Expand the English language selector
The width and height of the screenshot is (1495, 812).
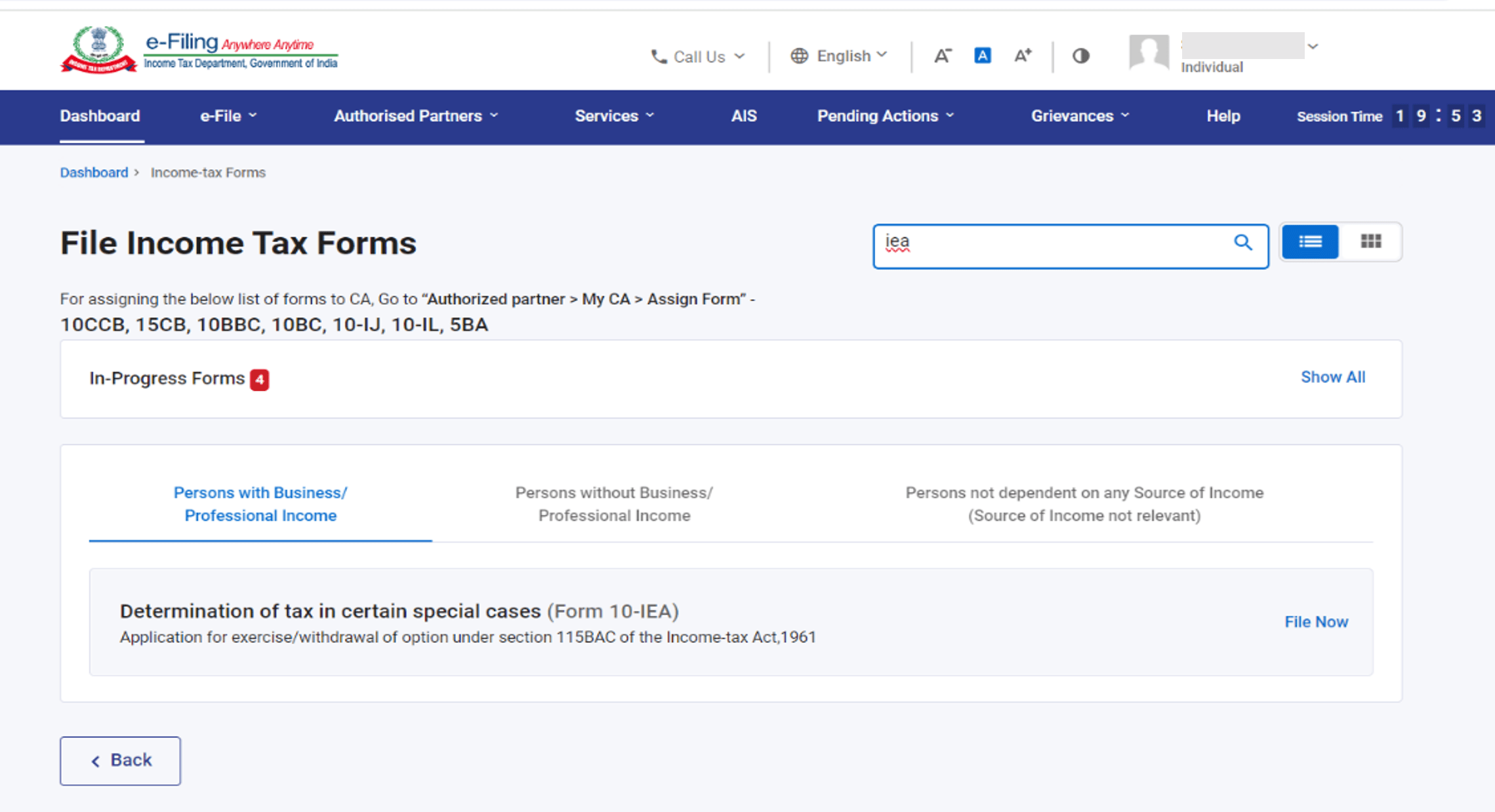(x=846, y=56)
